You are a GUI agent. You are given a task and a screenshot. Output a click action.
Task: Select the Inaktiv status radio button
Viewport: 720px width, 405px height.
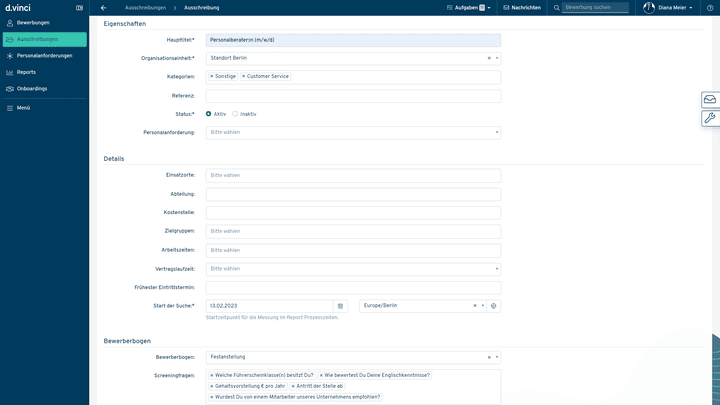(235, 114)
